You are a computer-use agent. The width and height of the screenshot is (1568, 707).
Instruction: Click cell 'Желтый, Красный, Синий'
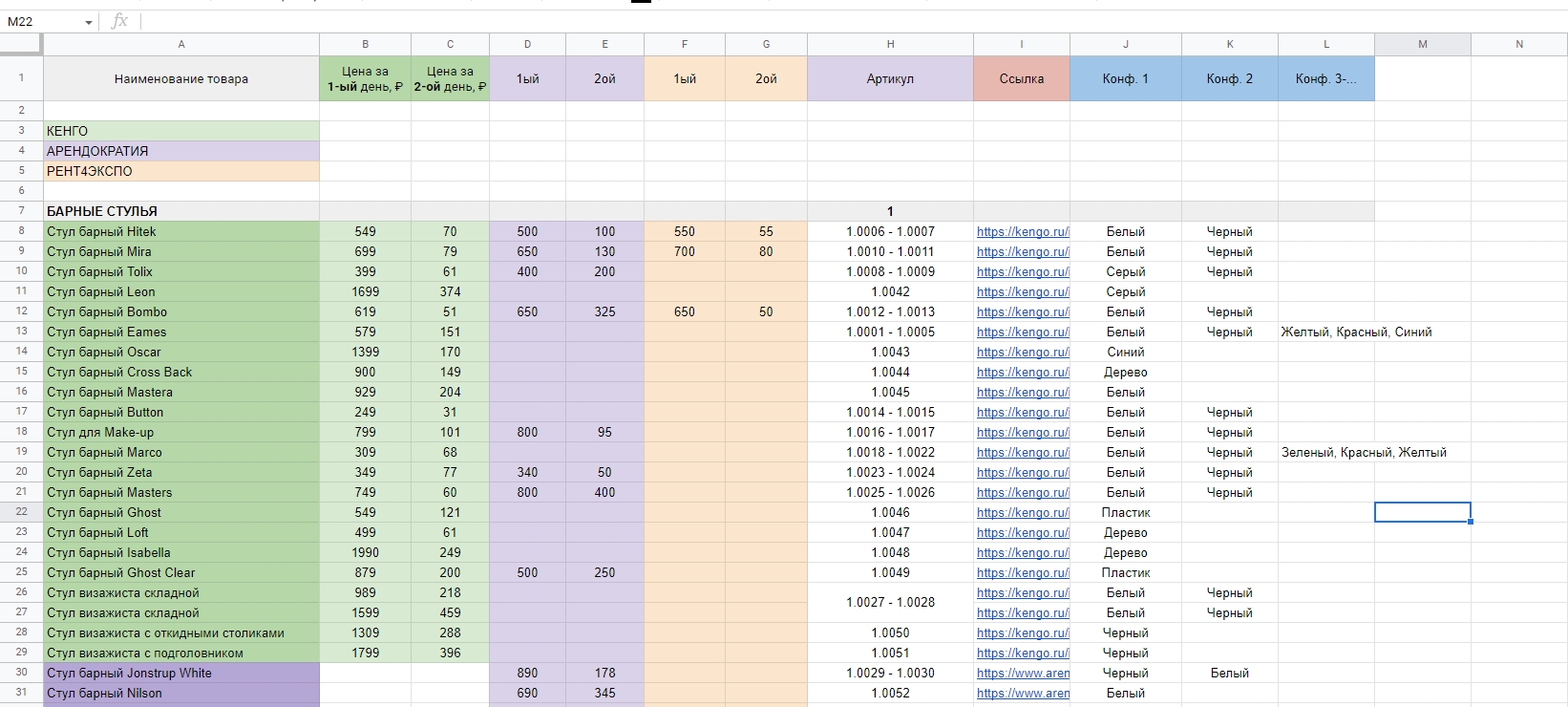1356,332
